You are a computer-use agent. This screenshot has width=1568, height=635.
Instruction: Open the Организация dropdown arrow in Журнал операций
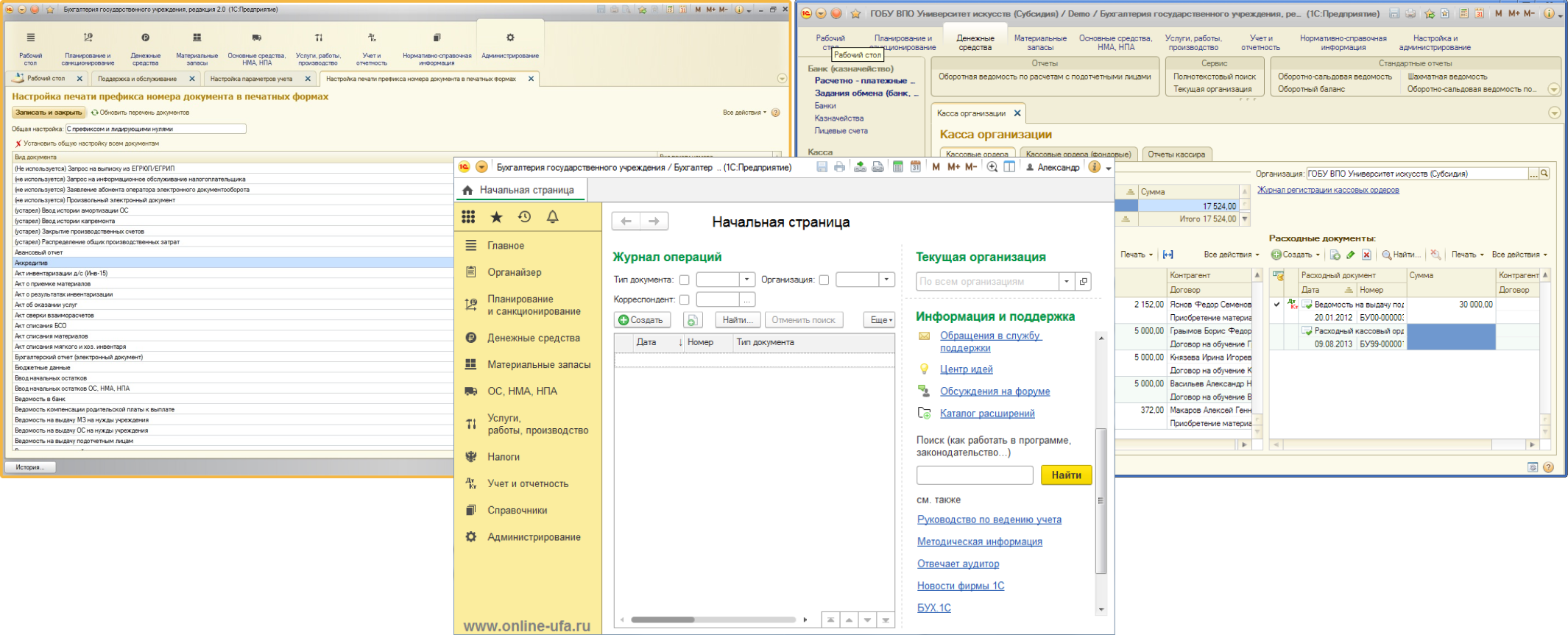(x=887, y=280)
